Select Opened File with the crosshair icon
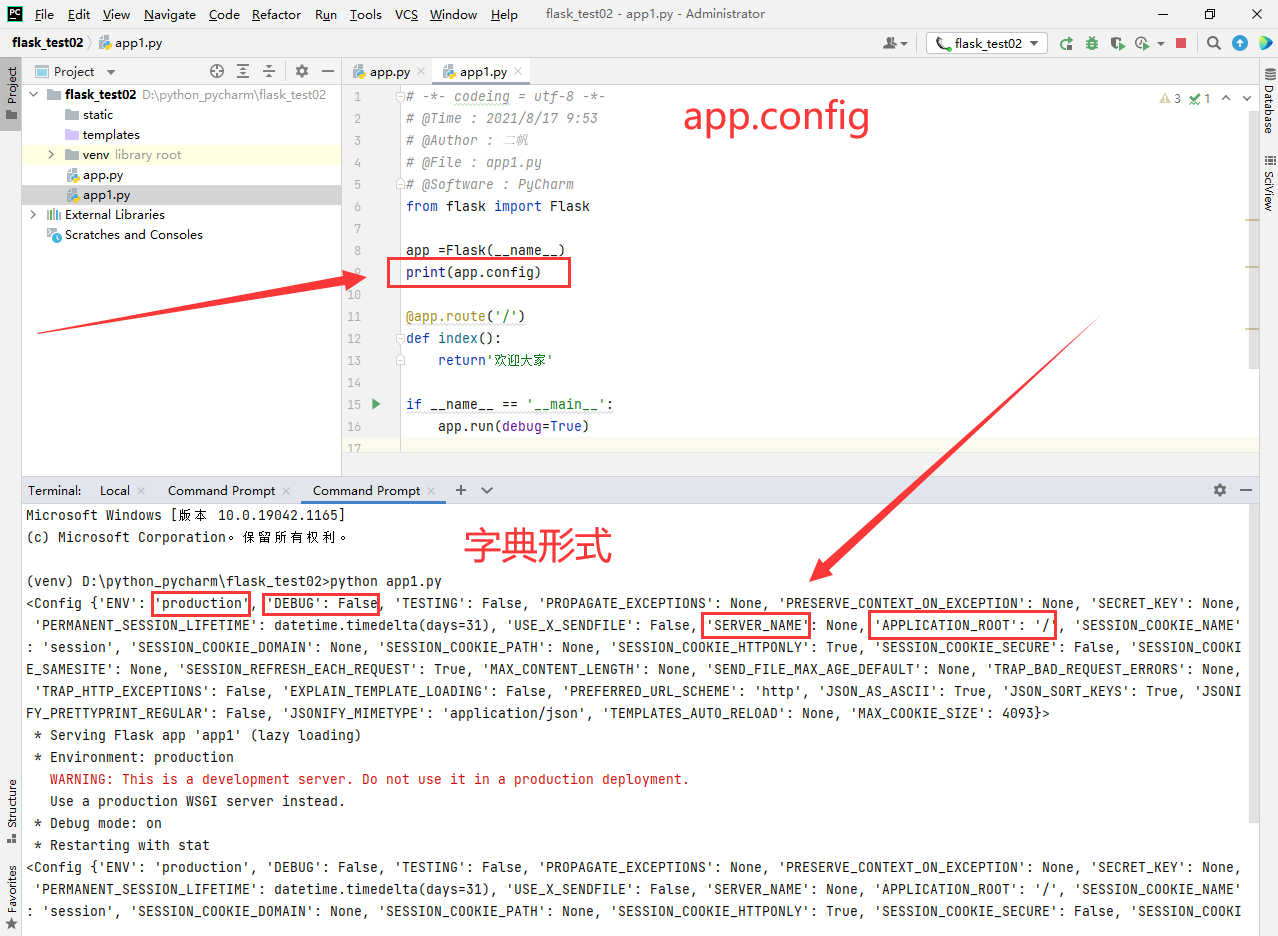 point(216,70)
